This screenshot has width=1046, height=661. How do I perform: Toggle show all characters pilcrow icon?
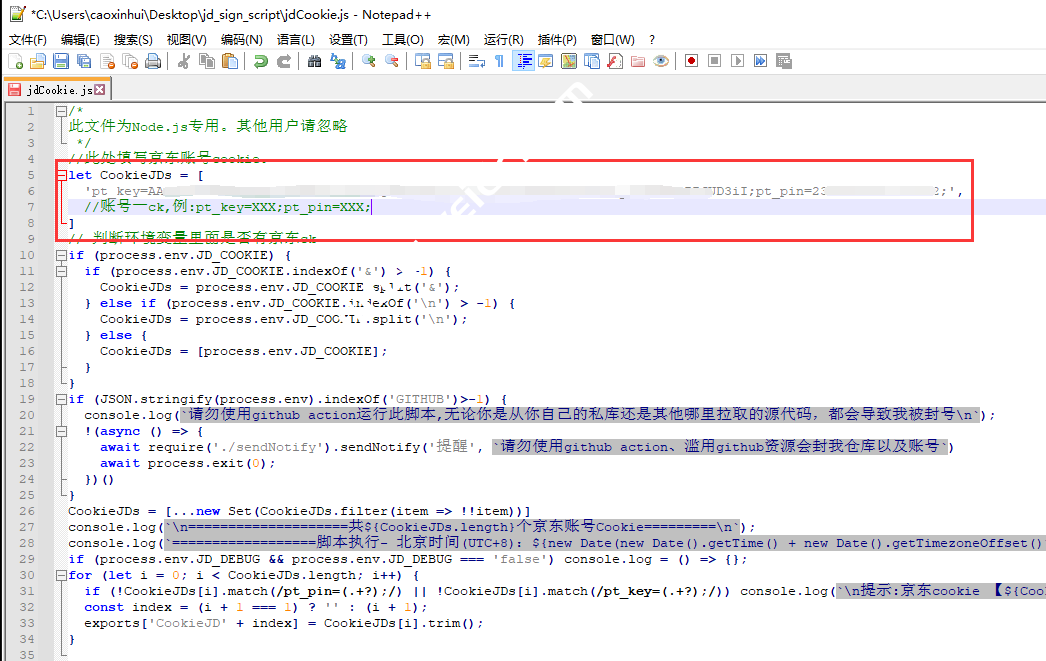click(500, 62)
